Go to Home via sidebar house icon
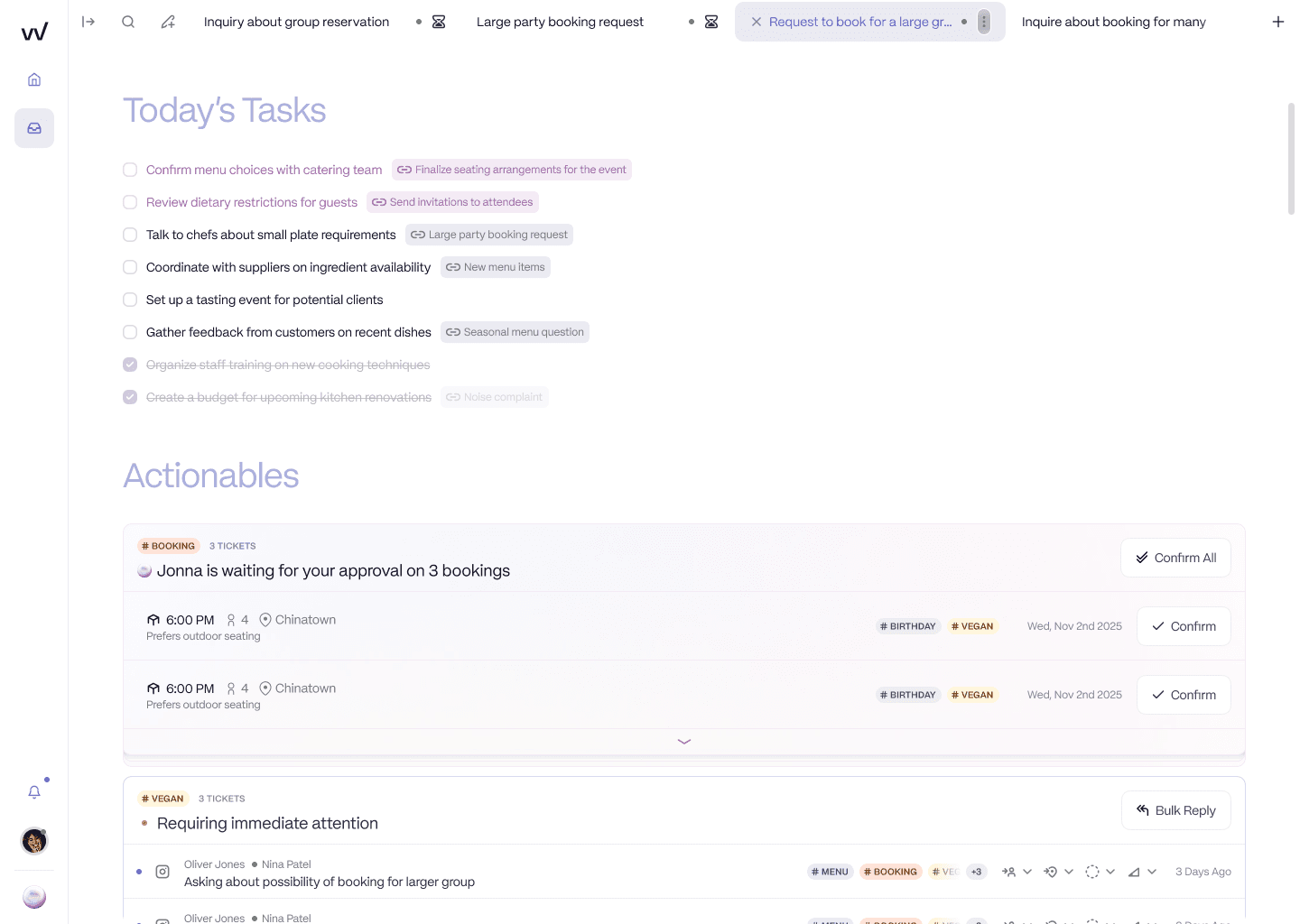Viewport: 1300px width, 924px height. click(34, 79)
